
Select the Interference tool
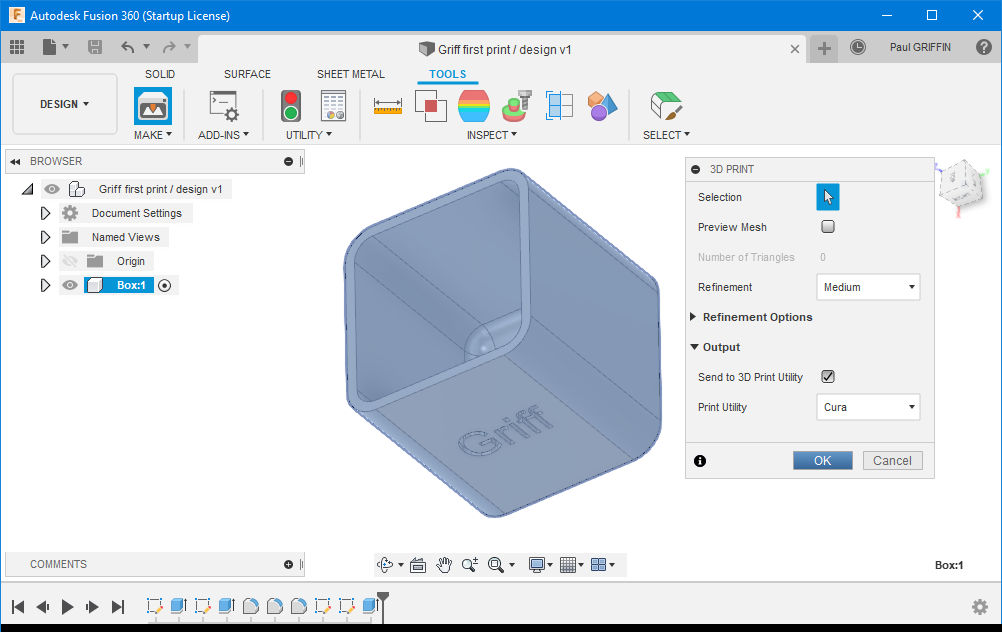pos(431,106)
